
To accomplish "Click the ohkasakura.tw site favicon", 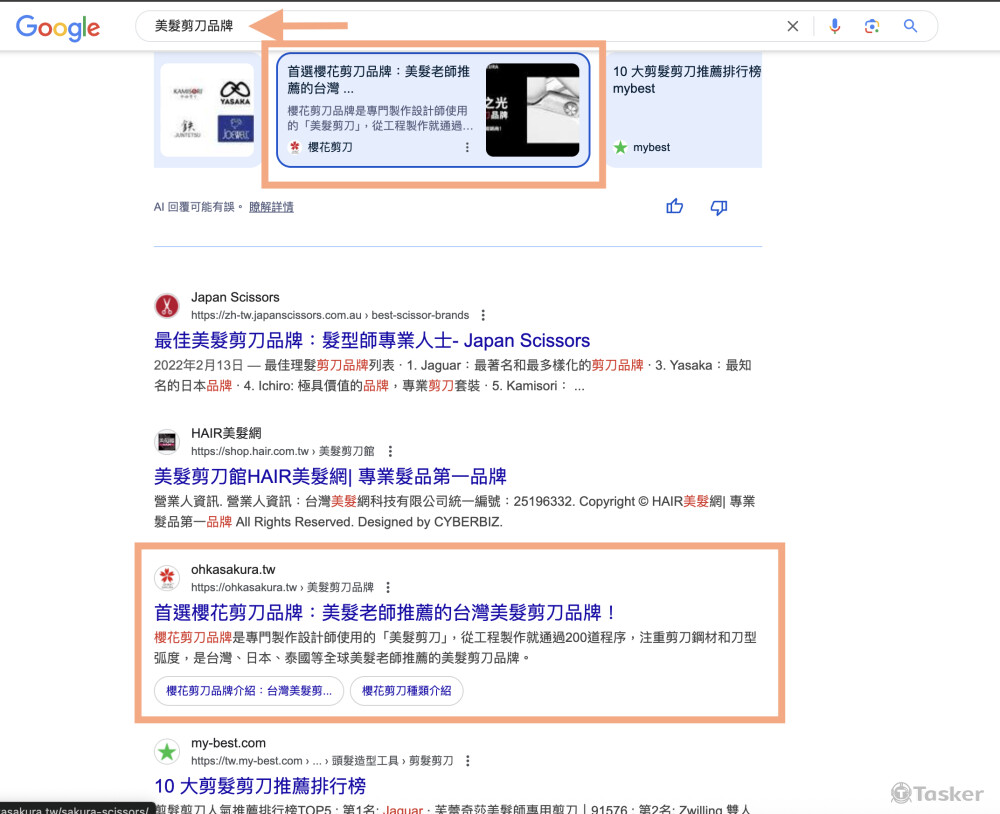I will [167, 578].
